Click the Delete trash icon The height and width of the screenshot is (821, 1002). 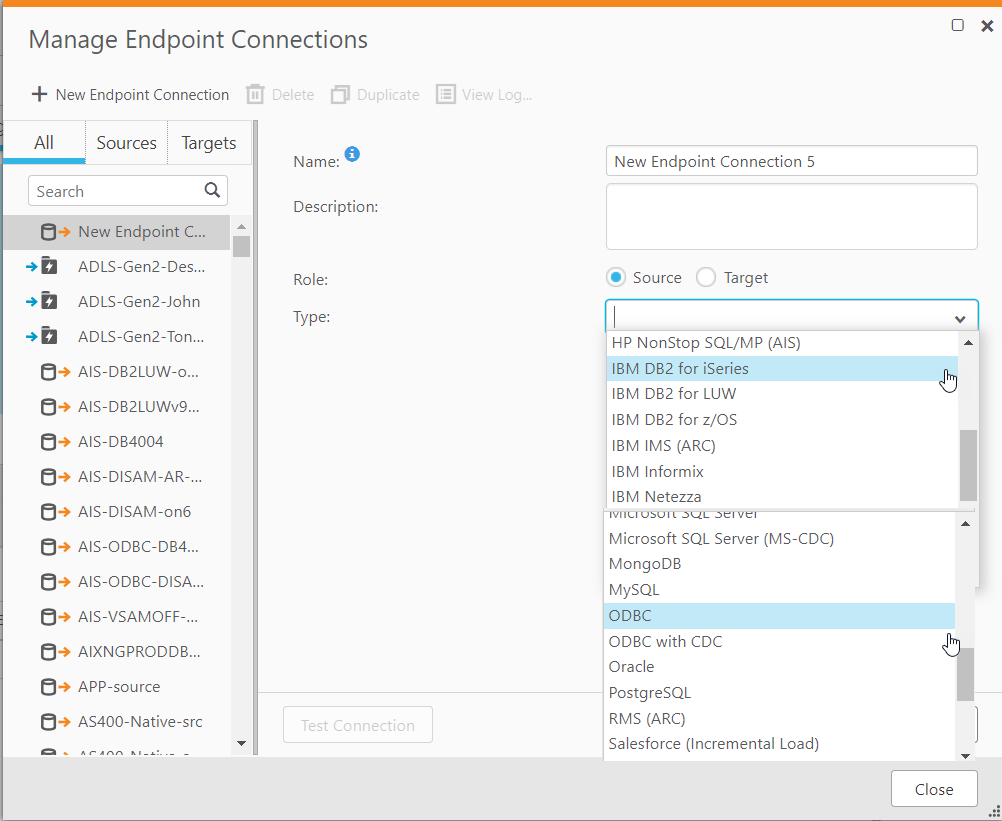254,93
